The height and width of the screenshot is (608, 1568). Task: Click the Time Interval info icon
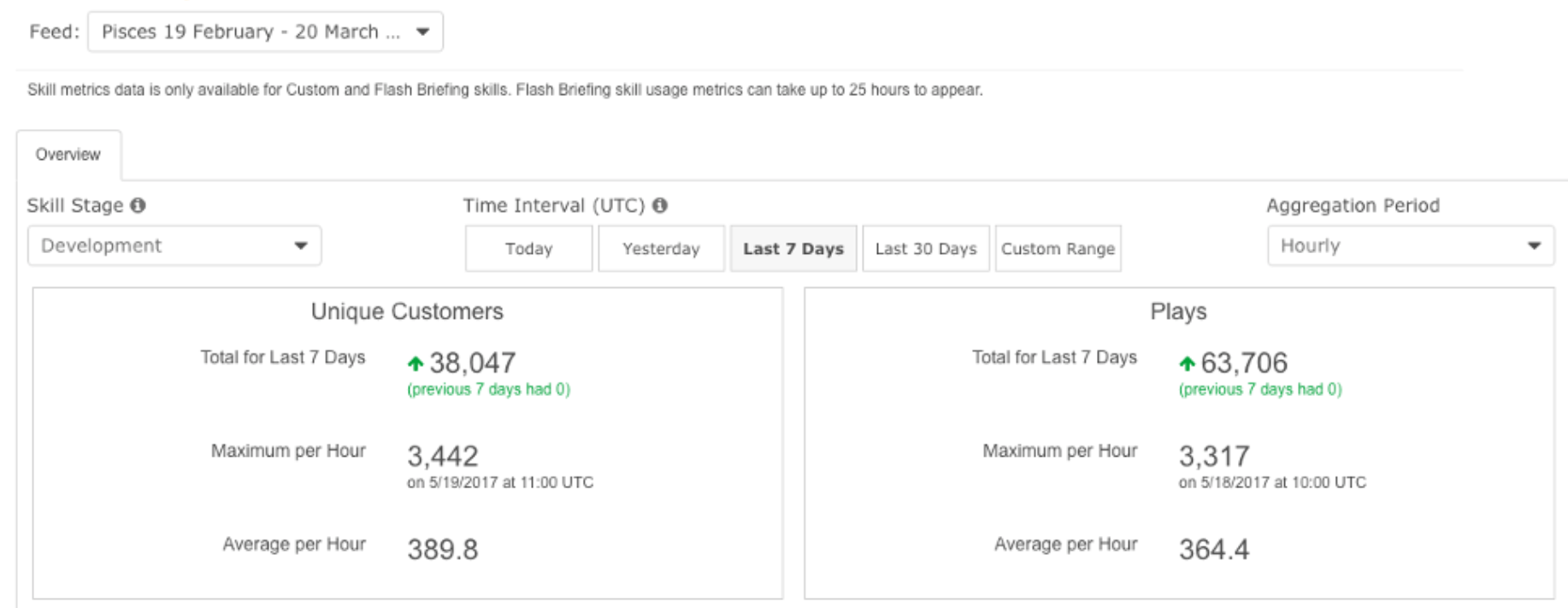pos(659,205)
